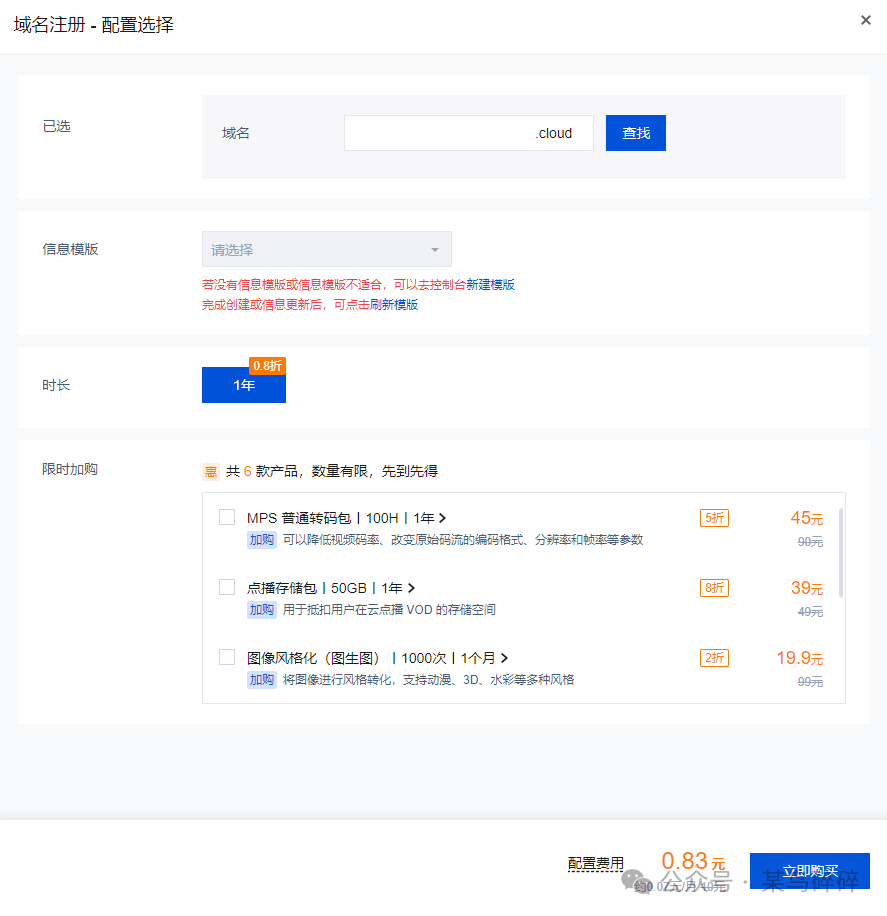Click the 惠 promotion icon
This screenshot has width=887, height=916.
(x=211, y=470)
